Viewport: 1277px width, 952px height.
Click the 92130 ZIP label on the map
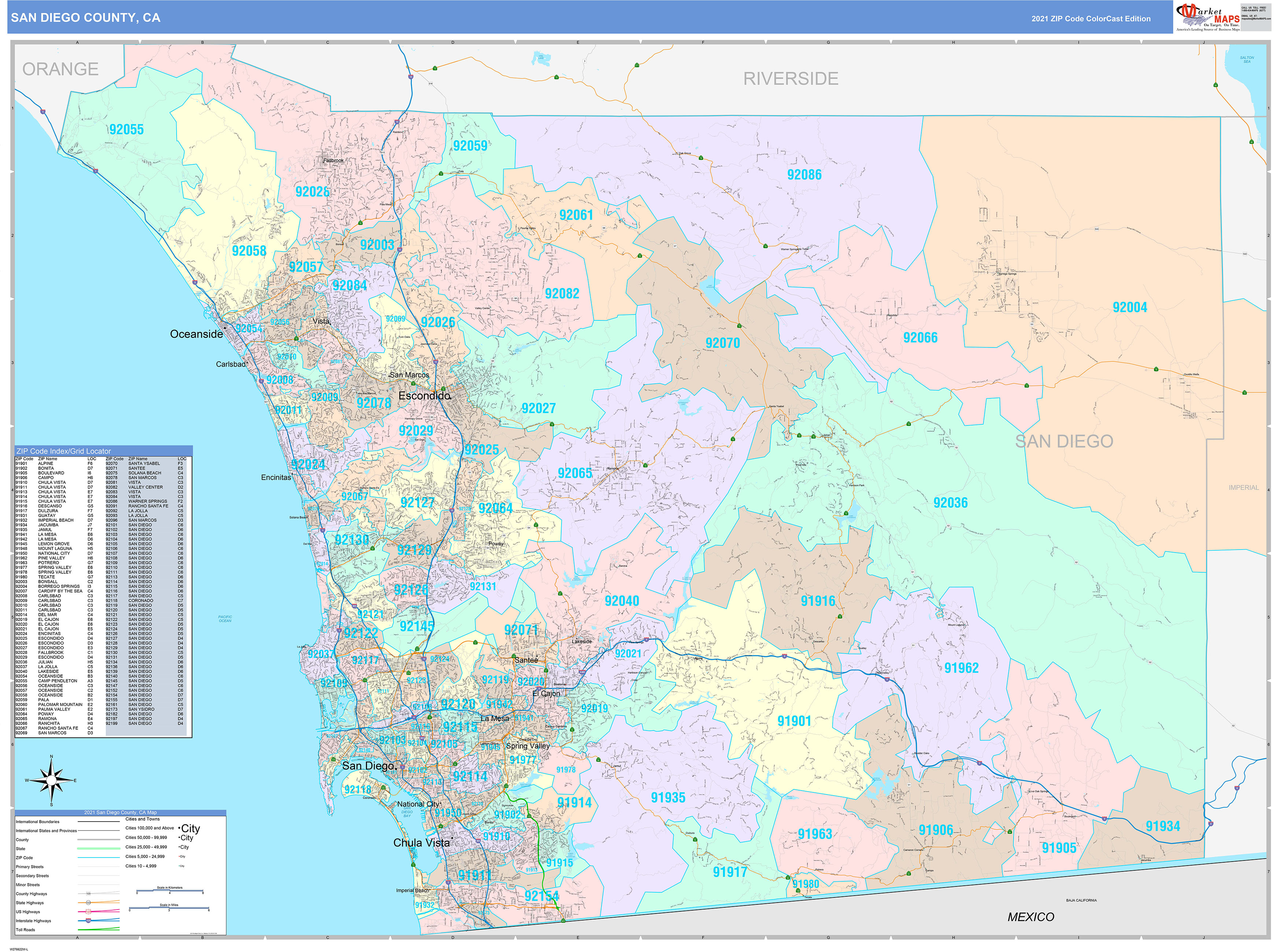[x=352, y=540]
